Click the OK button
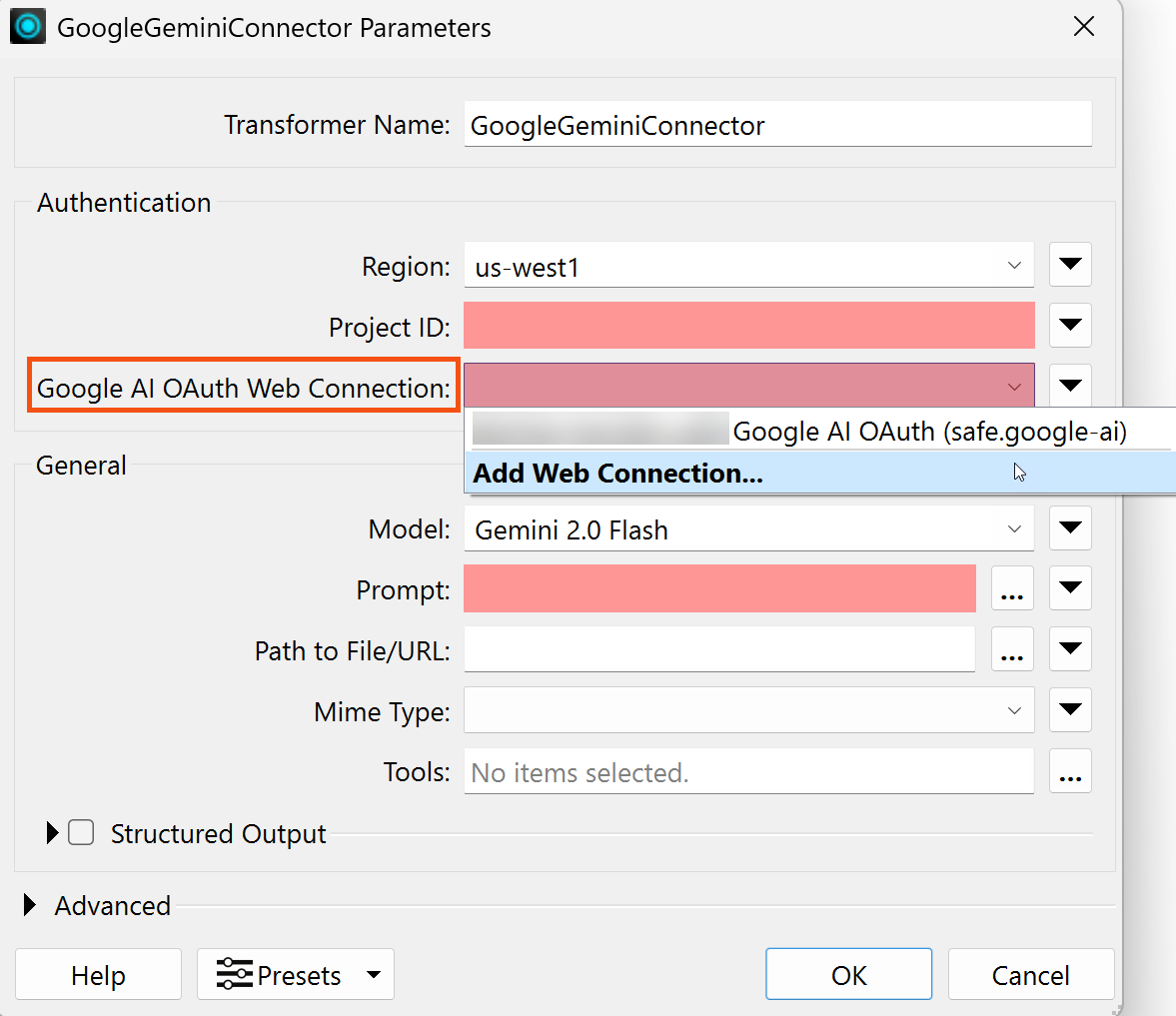The image size is (1176, 1016). [x=848, y=974]
